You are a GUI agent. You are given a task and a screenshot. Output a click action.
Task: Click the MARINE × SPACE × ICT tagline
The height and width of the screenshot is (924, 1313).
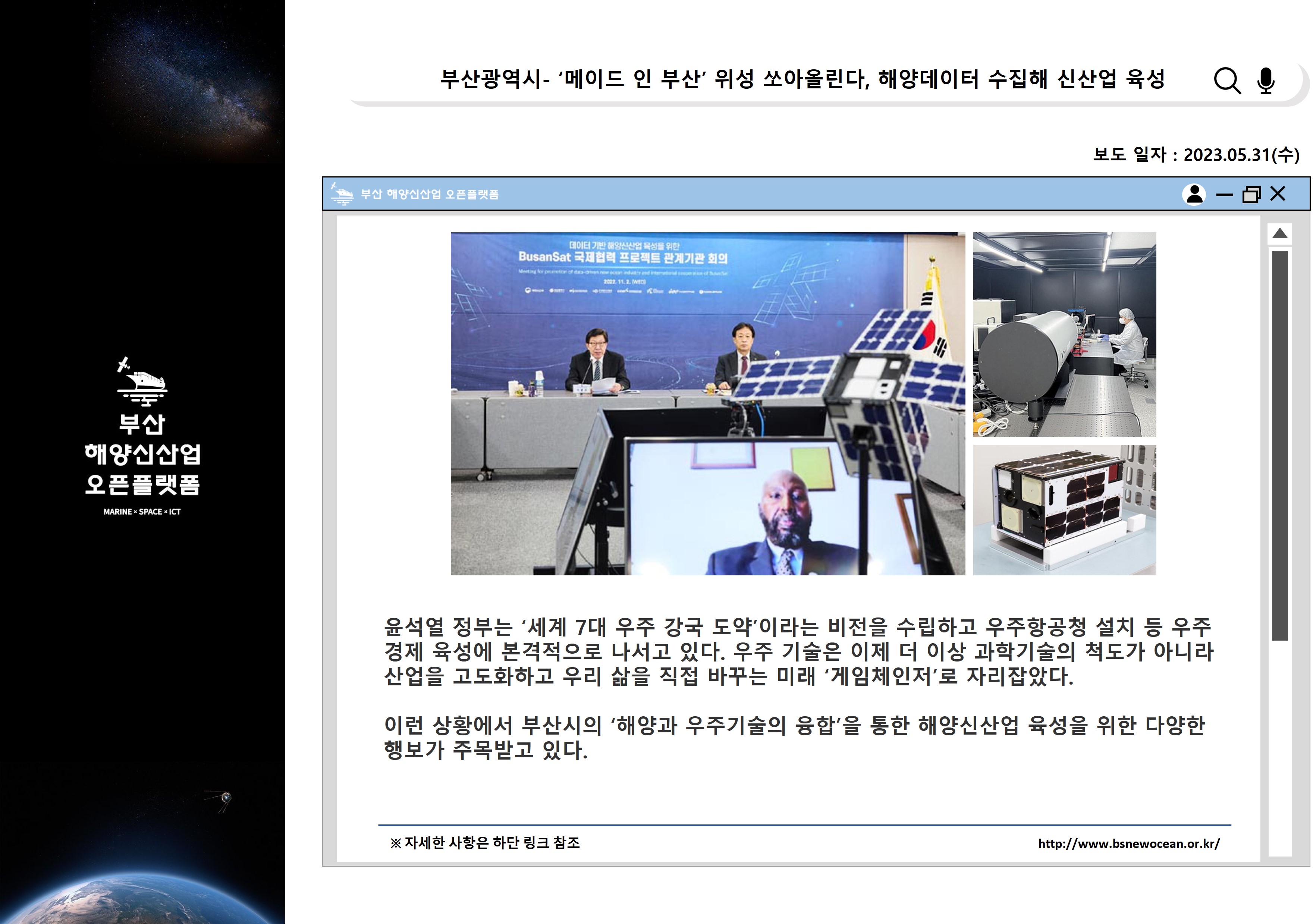pos(142,512)
